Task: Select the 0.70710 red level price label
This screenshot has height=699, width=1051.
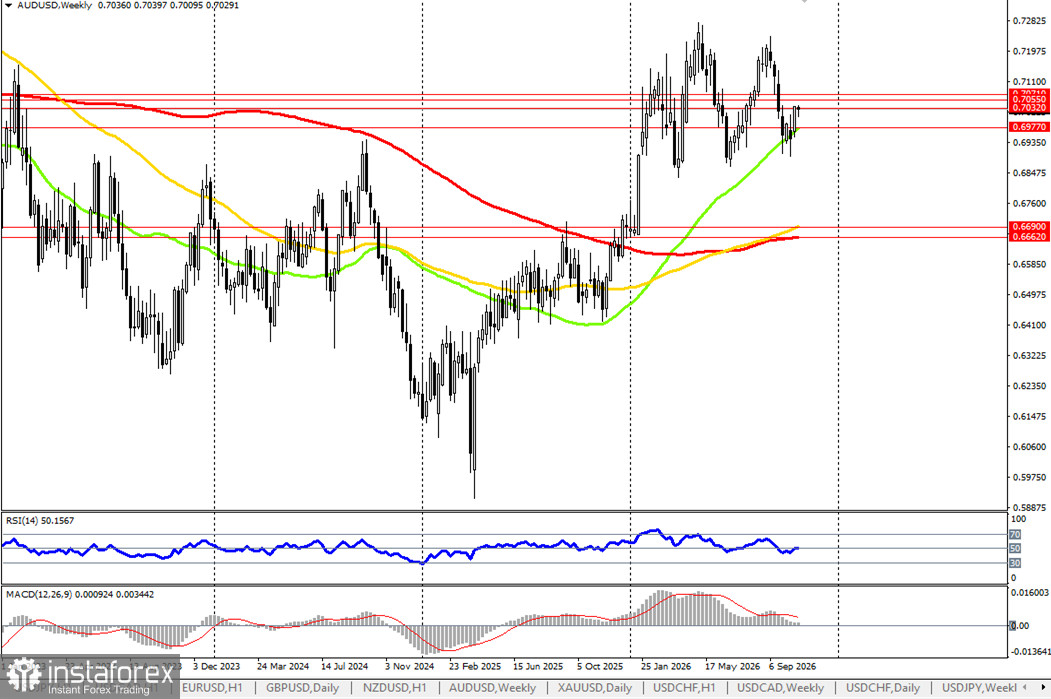Action: [1029, 93]
